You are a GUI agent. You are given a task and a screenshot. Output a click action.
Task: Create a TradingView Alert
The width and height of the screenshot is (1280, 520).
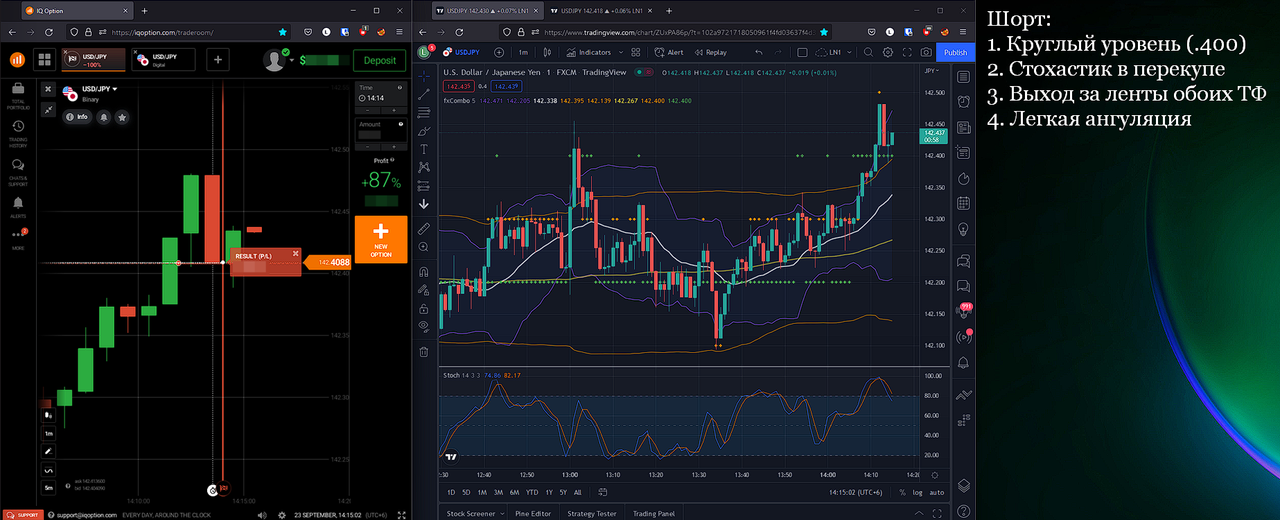[x=670, y=52]
